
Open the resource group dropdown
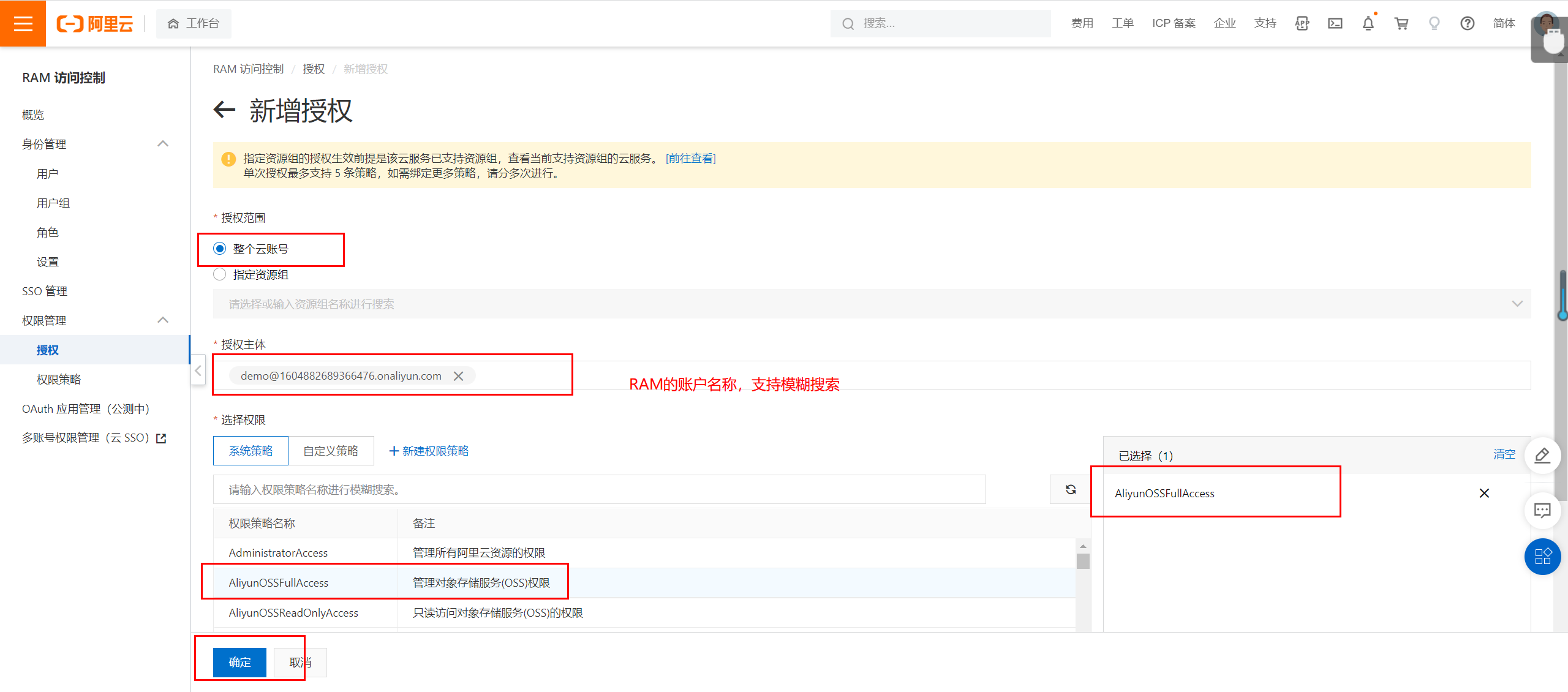[872, 304]
